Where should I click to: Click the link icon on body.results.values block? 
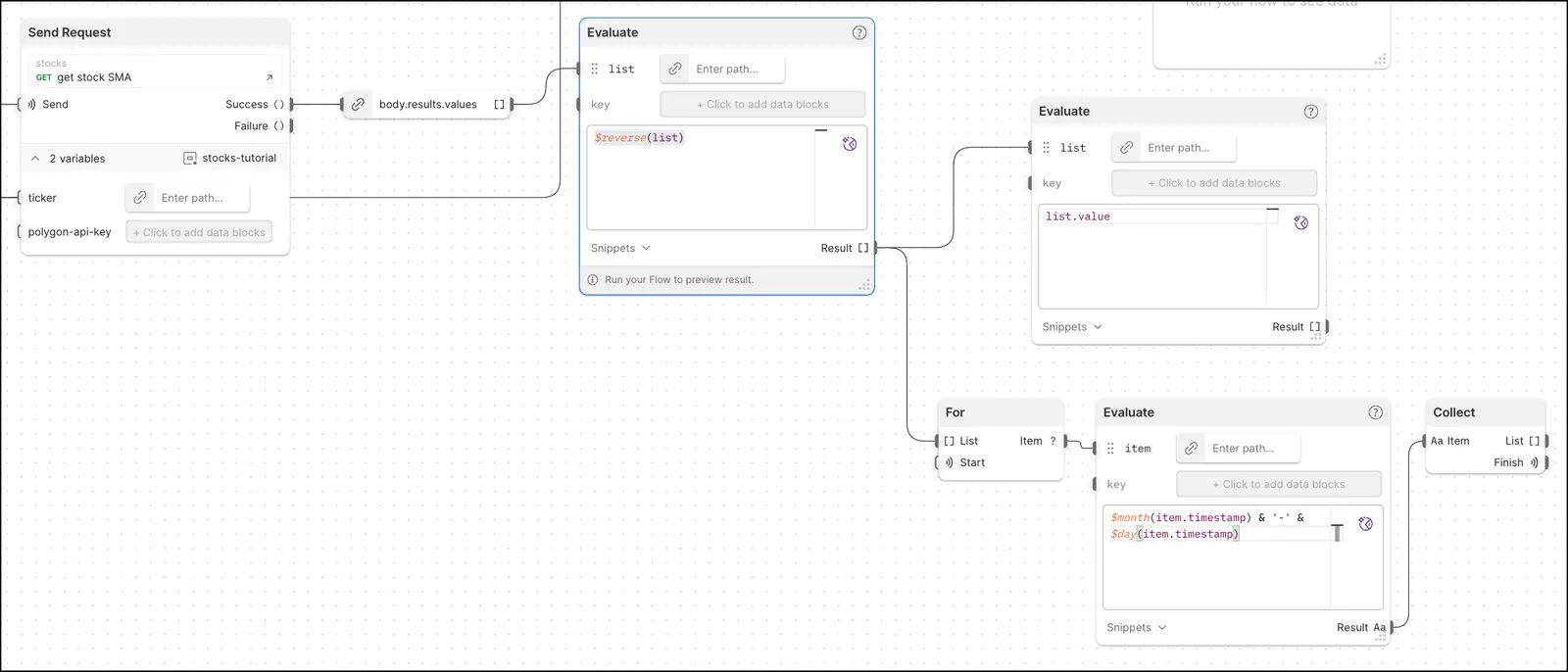pyautogui.click(x=359, y=104)
